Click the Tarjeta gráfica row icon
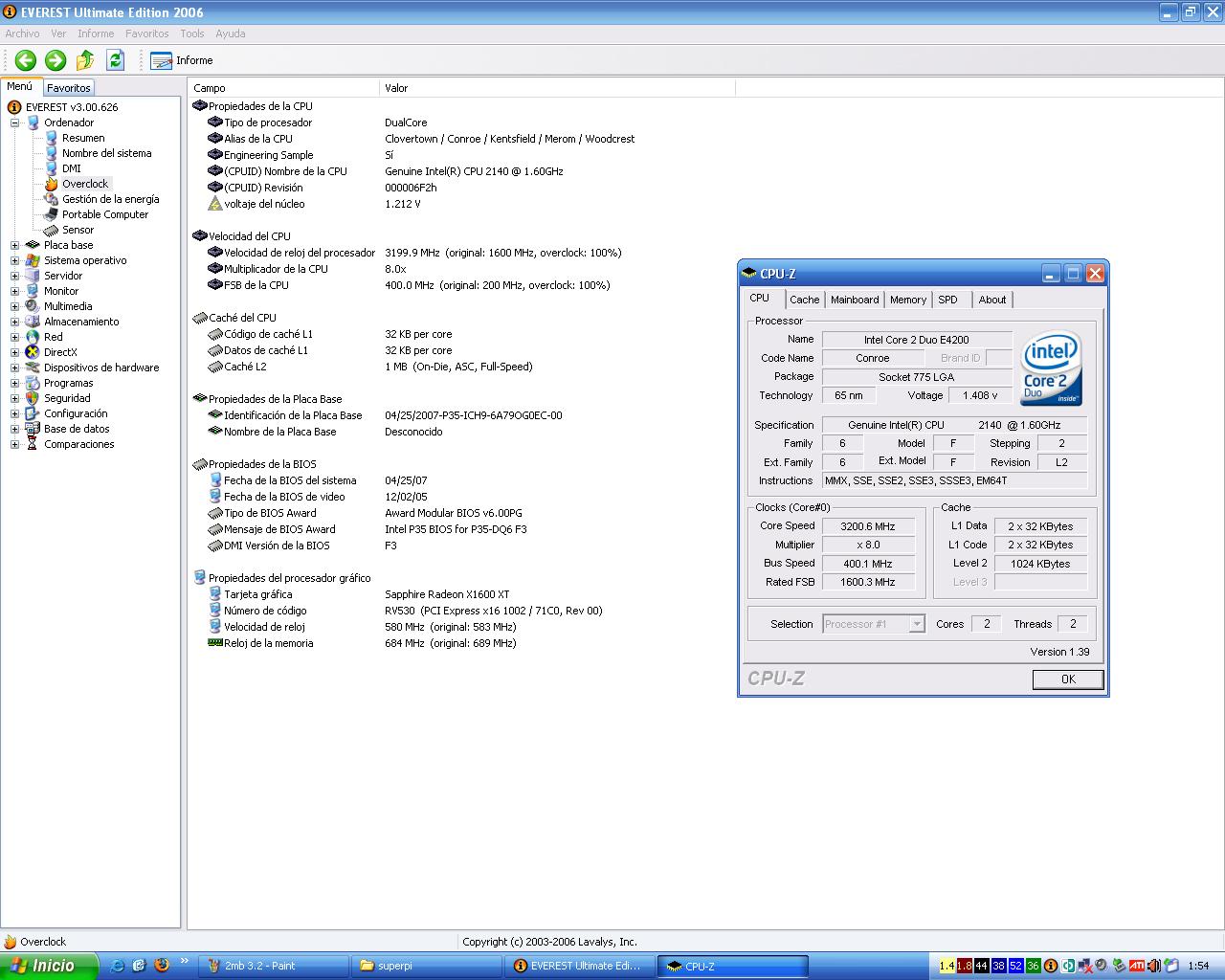1225x980 pixels. (x=215, y=594)
